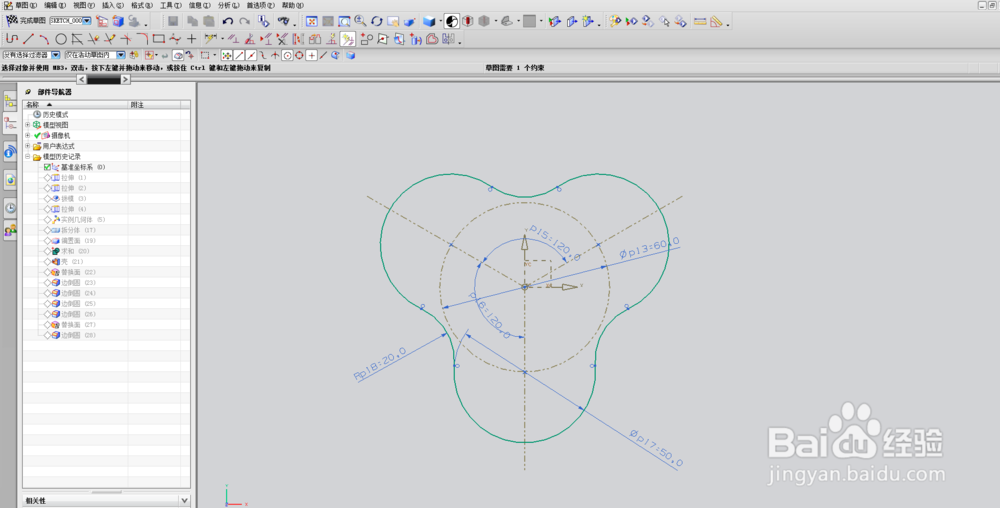Expand the 摄像机 tree node
This screenshot has height=508, width=1000.
(27, 135)
